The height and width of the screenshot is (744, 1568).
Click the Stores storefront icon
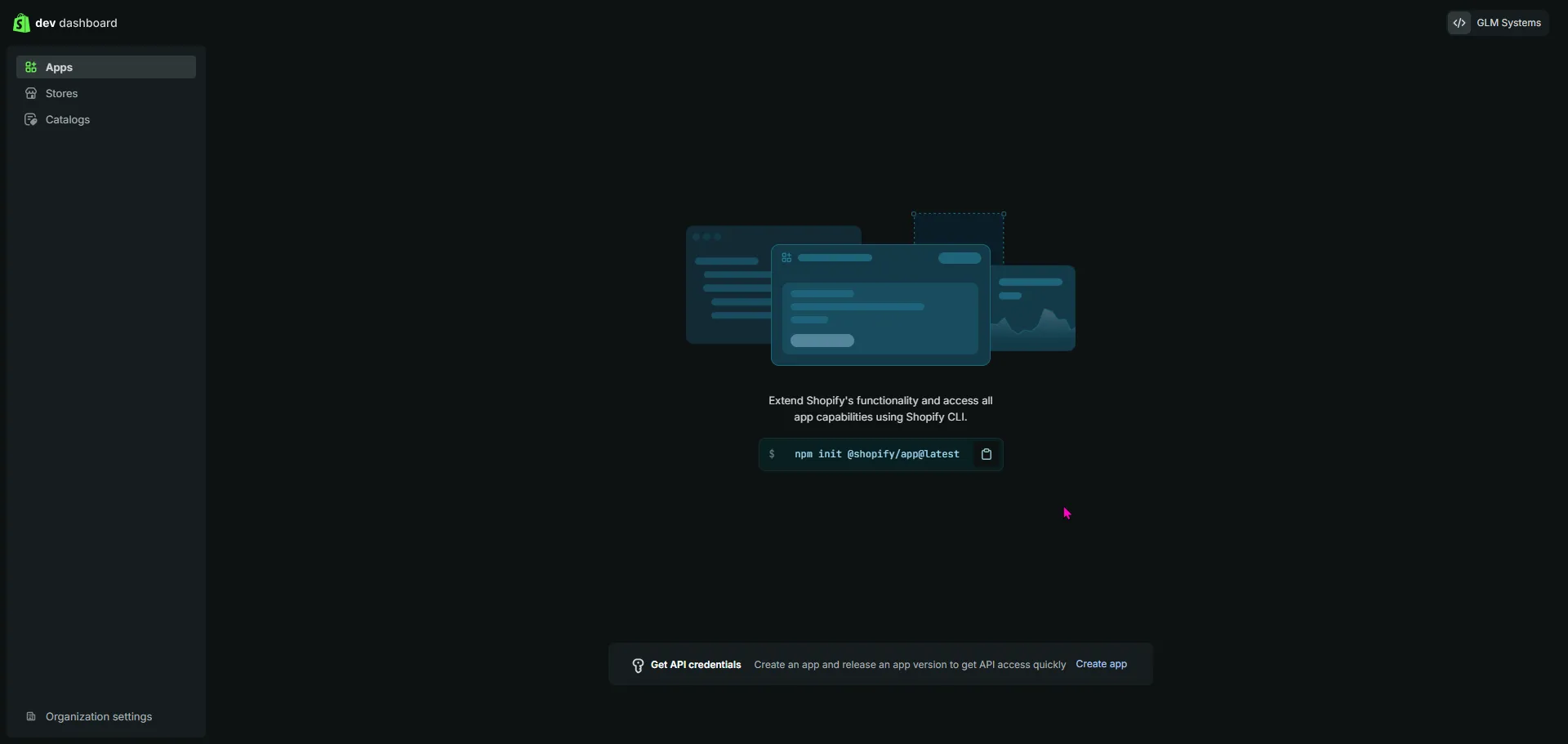pos(31,93)
